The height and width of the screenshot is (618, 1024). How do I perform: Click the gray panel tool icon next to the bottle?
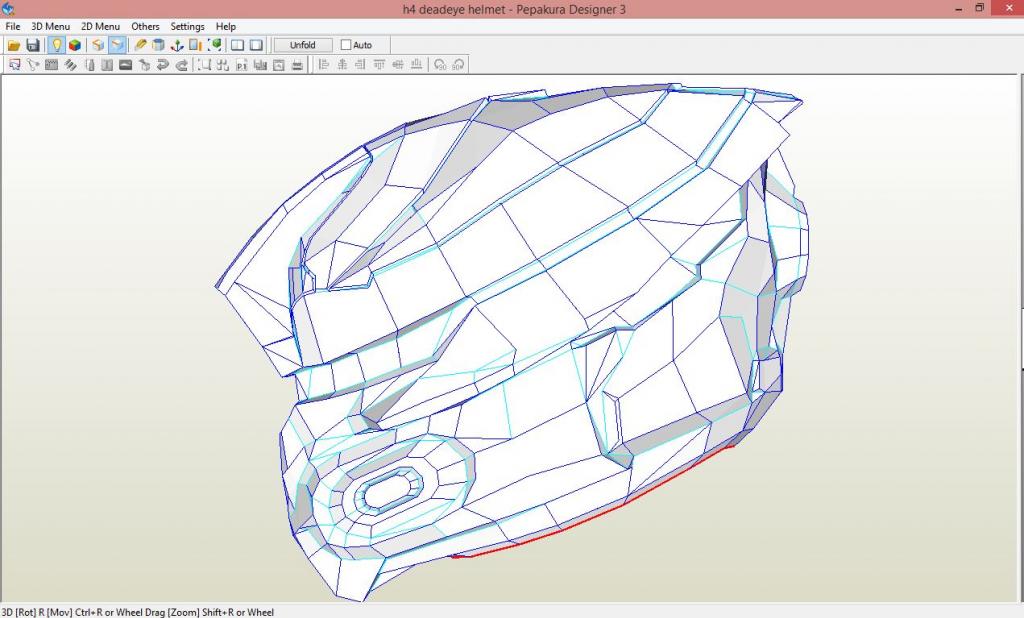click(108, 65)
